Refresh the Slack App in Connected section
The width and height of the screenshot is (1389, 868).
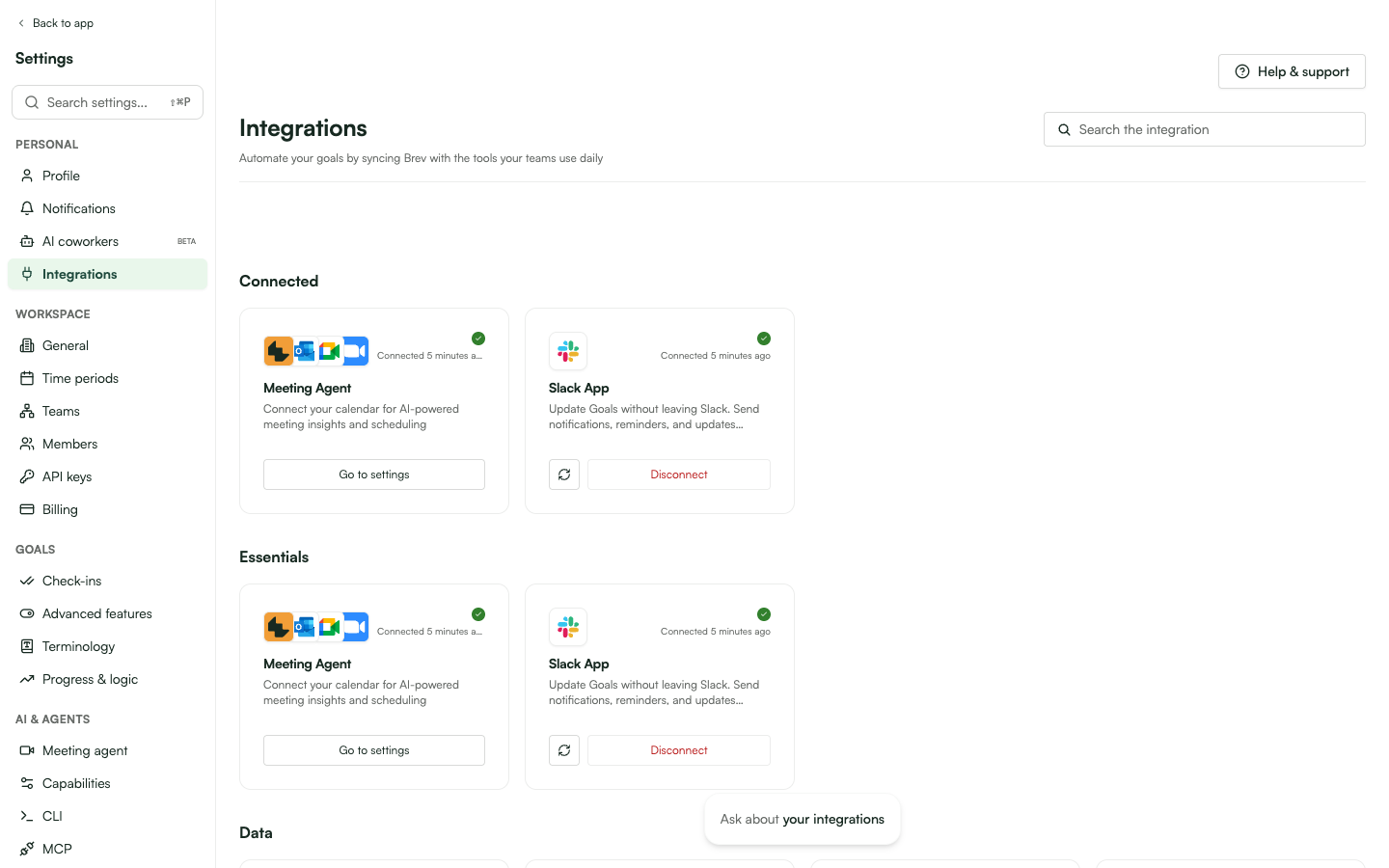click(x=564, y=475)
